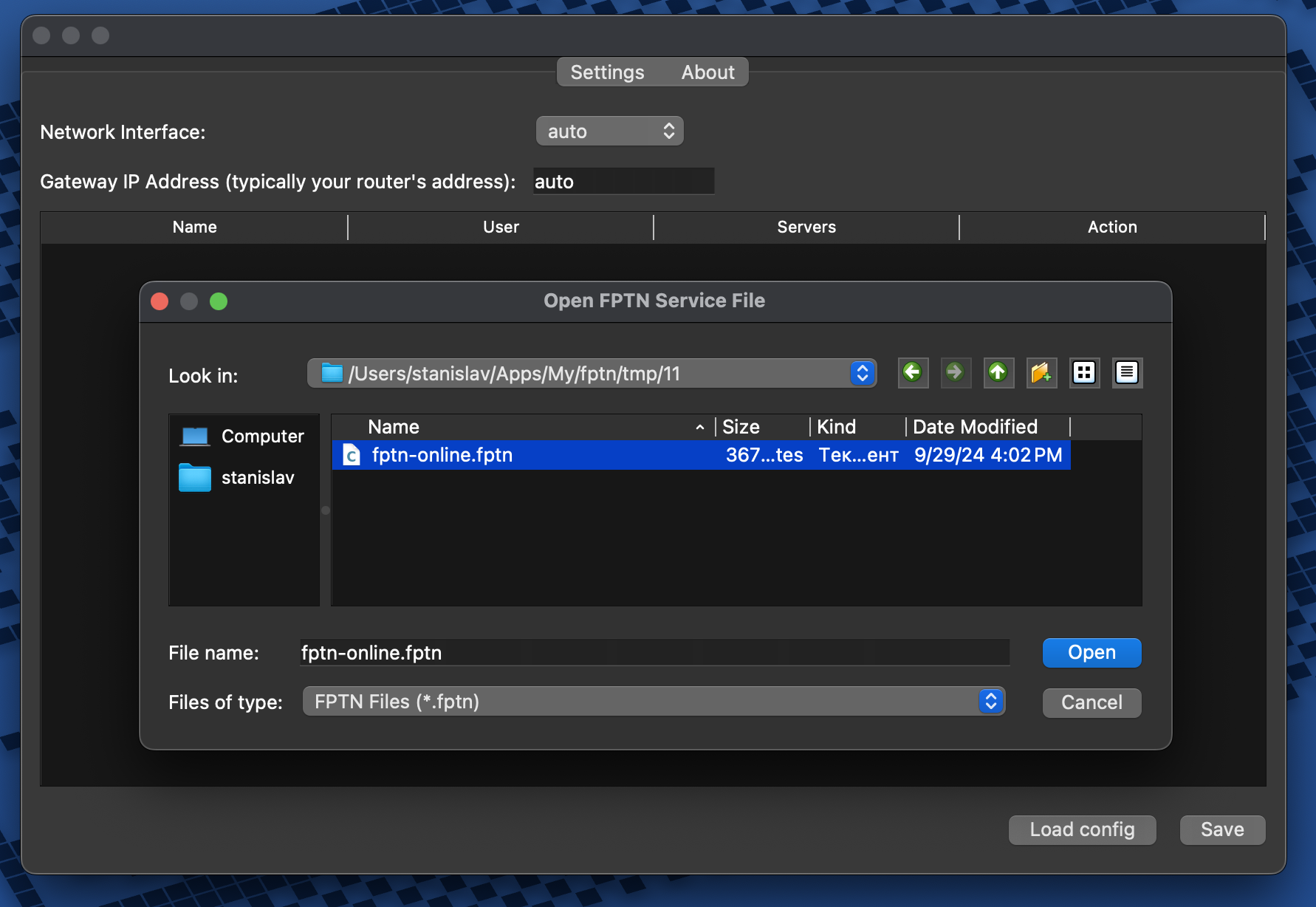
Task: Click Load config button
Action: point(1082,829)
